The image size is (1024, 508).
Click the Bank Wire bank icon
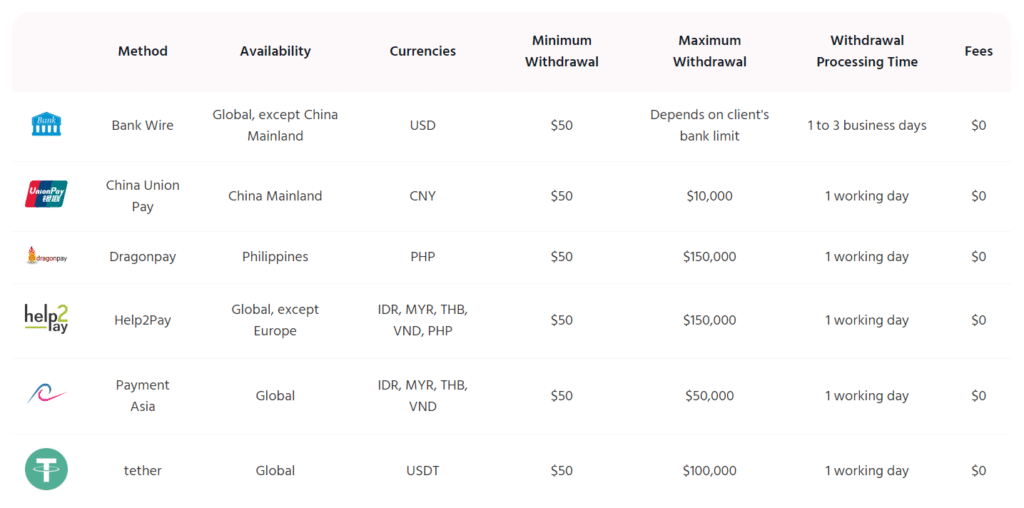pyautogui.click(x=46, y=124)
